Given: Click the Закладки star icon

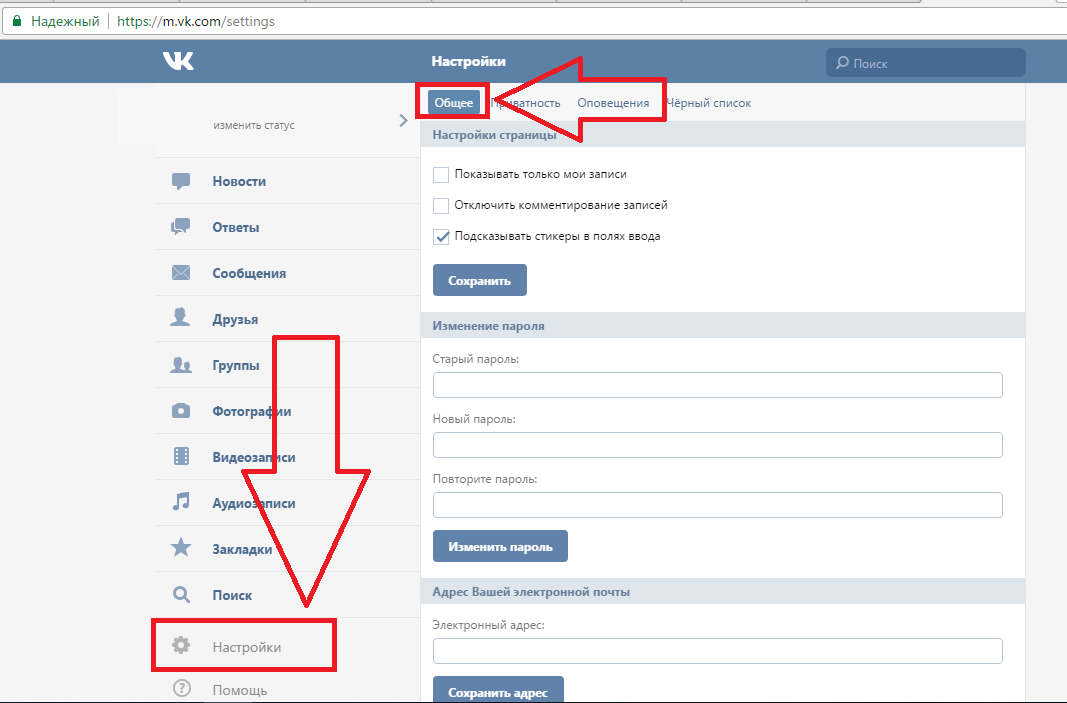Looking at the screenshot, I should click(181, 547).
